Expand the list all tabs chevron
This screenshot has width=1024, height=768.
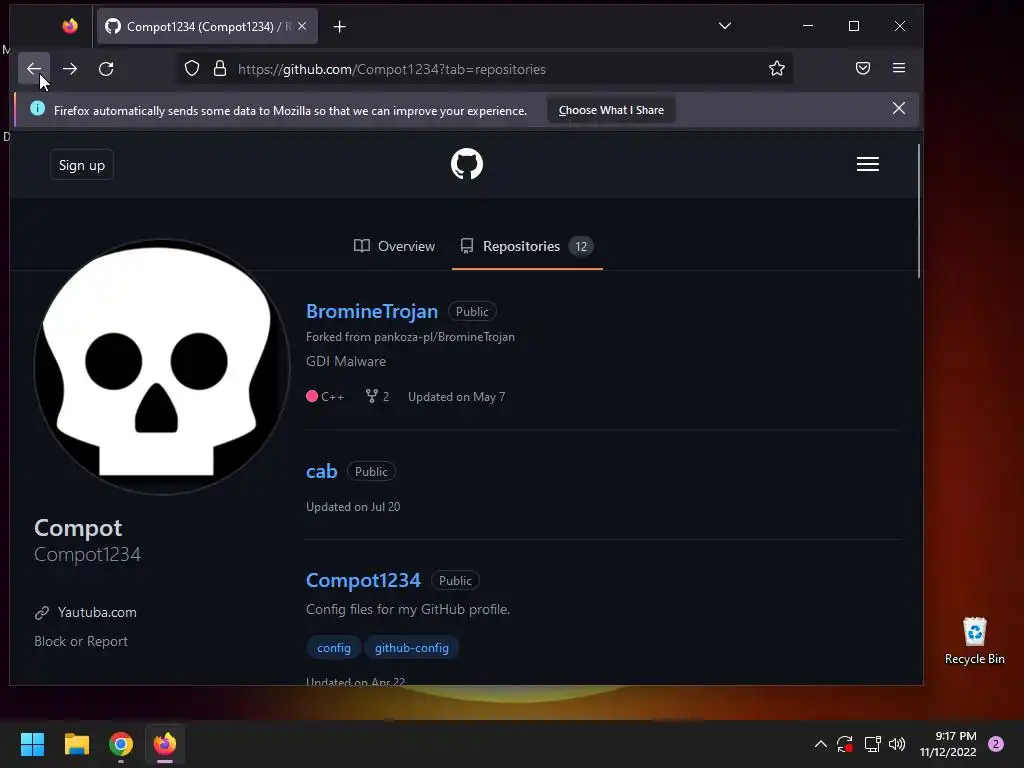coord(725,26)
